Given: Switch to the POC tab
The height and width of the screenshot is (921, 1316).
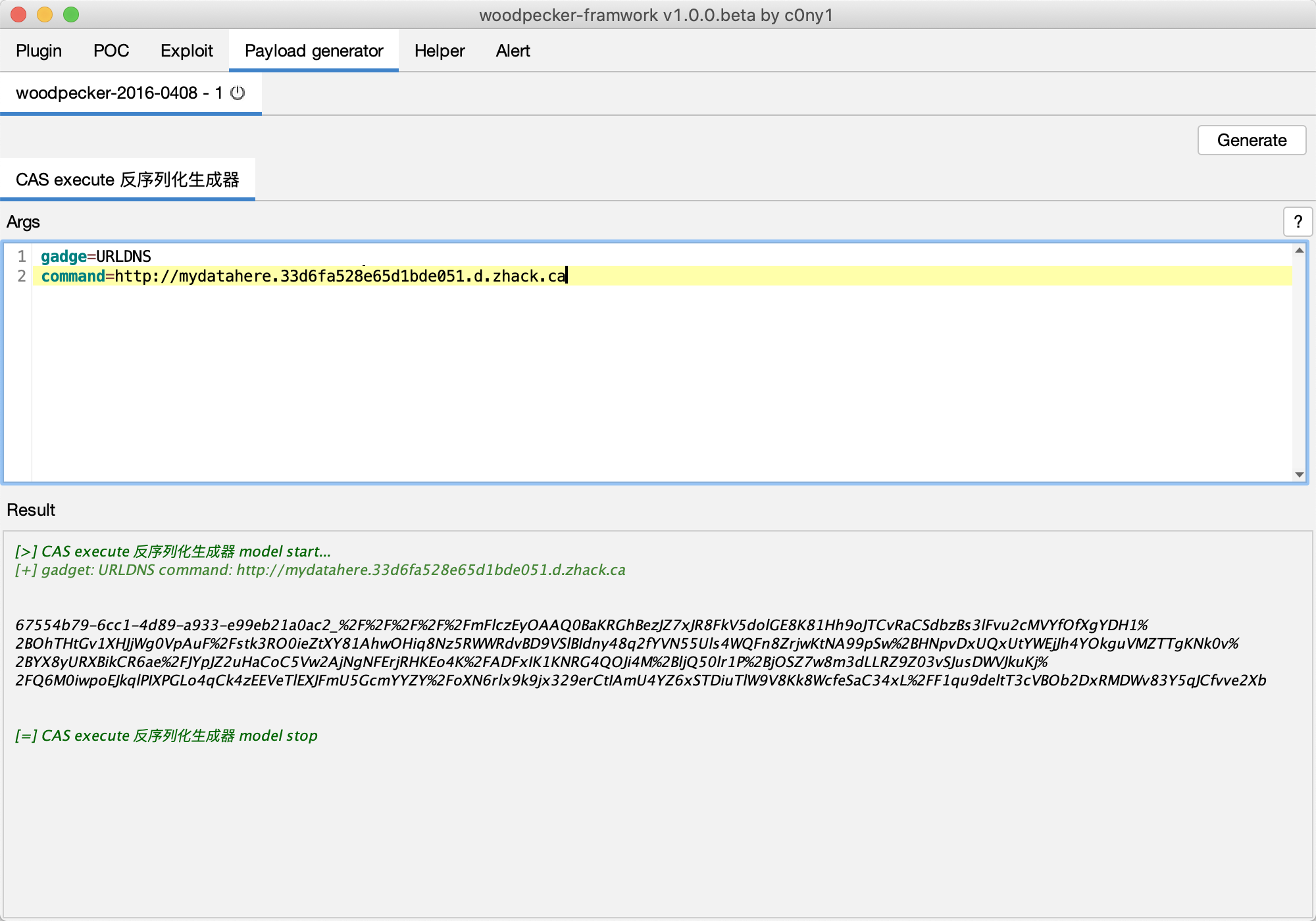Looking at the screenshot, I should click(x=111, y=51).
